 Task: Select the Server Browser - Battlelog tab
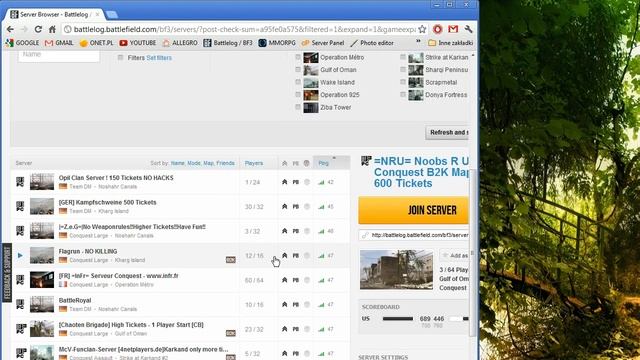click(x=55, y=14)
